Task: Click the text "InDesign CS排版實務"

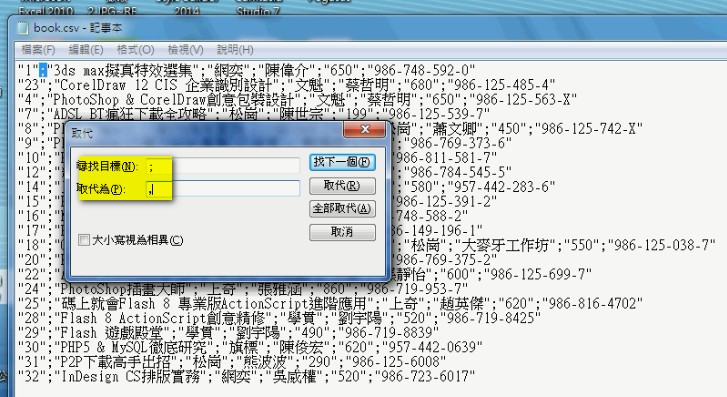Action: [x=130, y=377]
